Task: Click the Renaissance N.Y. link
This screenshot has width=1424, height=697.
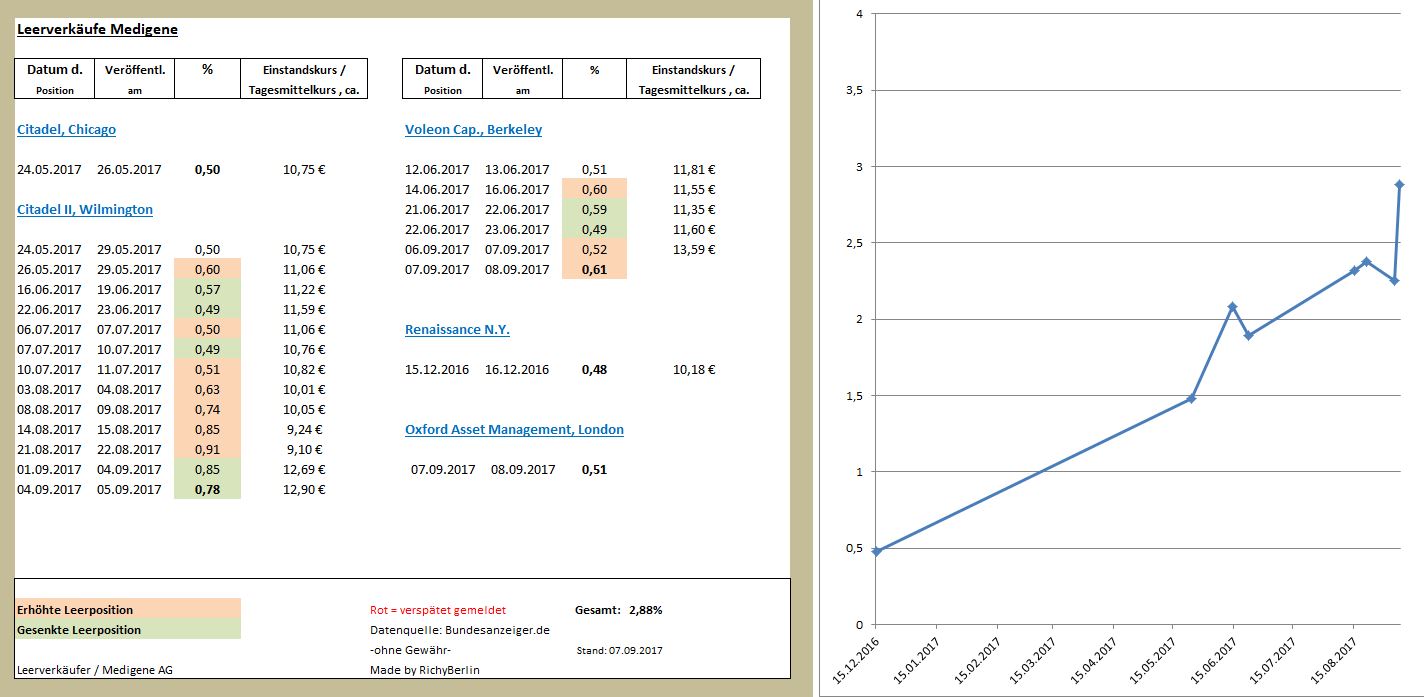Action: (455, 329)
